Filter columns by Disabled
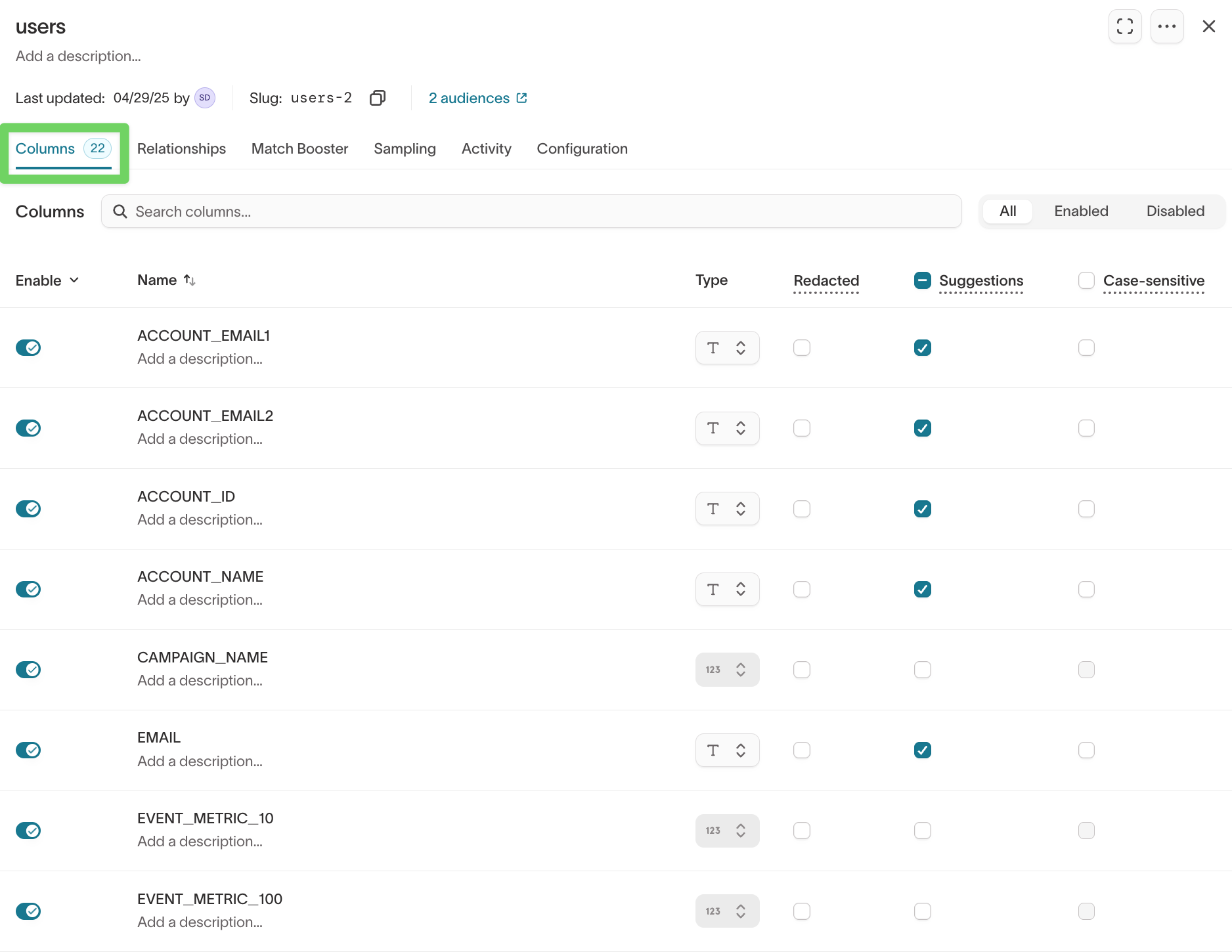 click(x=1175, y=211)
